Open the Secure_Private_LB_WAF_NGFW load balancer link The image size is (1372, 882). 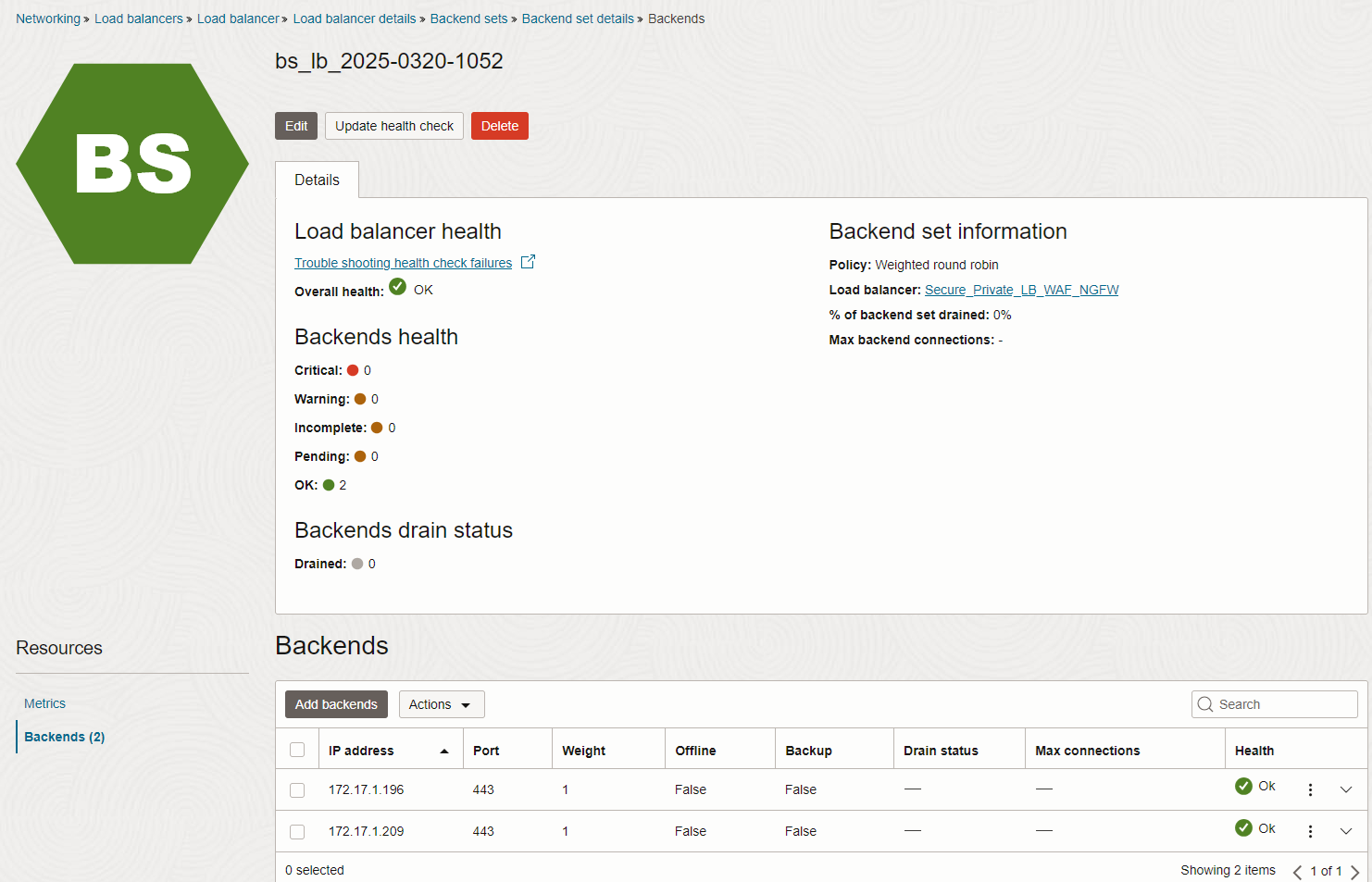point(1021,289)
